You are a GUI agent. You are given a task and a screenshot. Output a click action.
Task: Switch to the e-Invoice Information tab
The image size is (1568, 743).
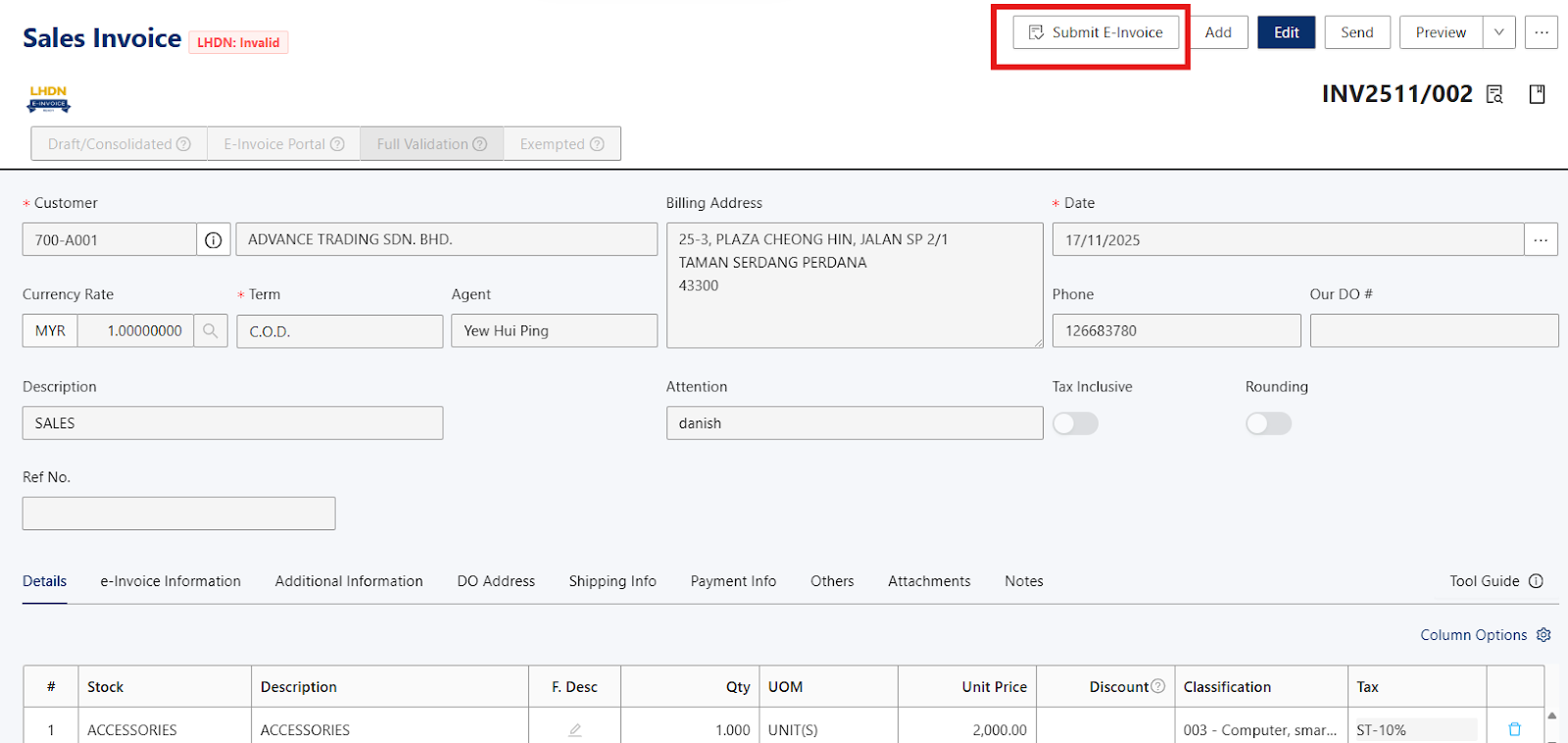(171, 581)
